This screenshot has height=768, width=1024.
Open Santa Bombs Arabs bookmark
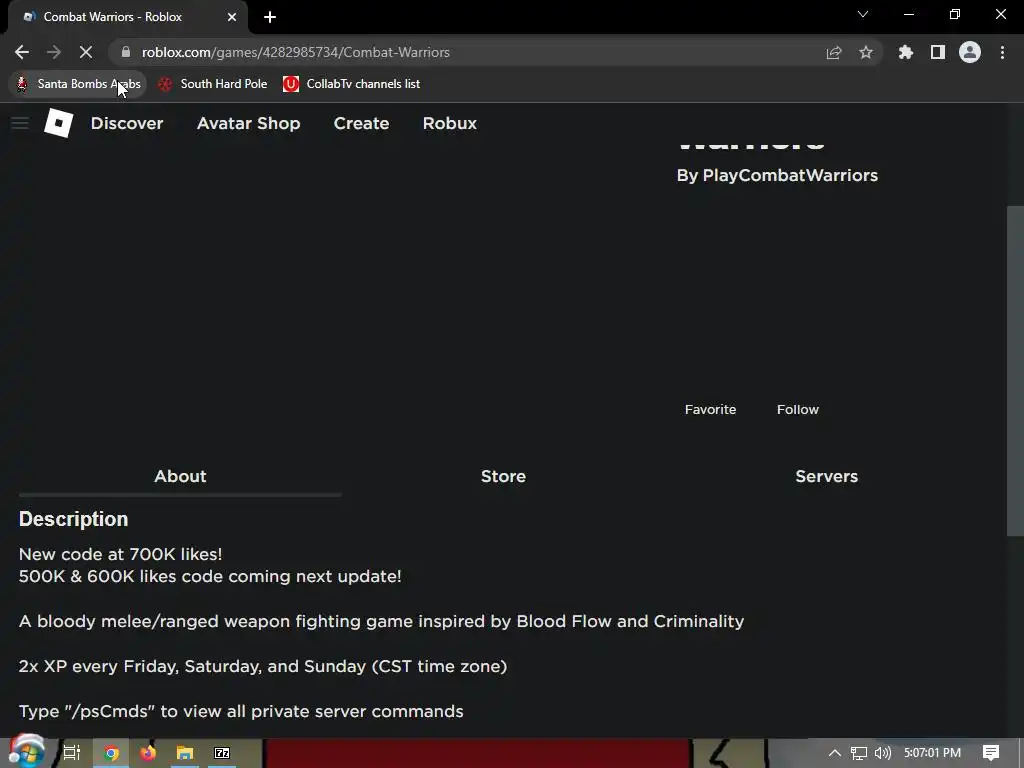78,84
